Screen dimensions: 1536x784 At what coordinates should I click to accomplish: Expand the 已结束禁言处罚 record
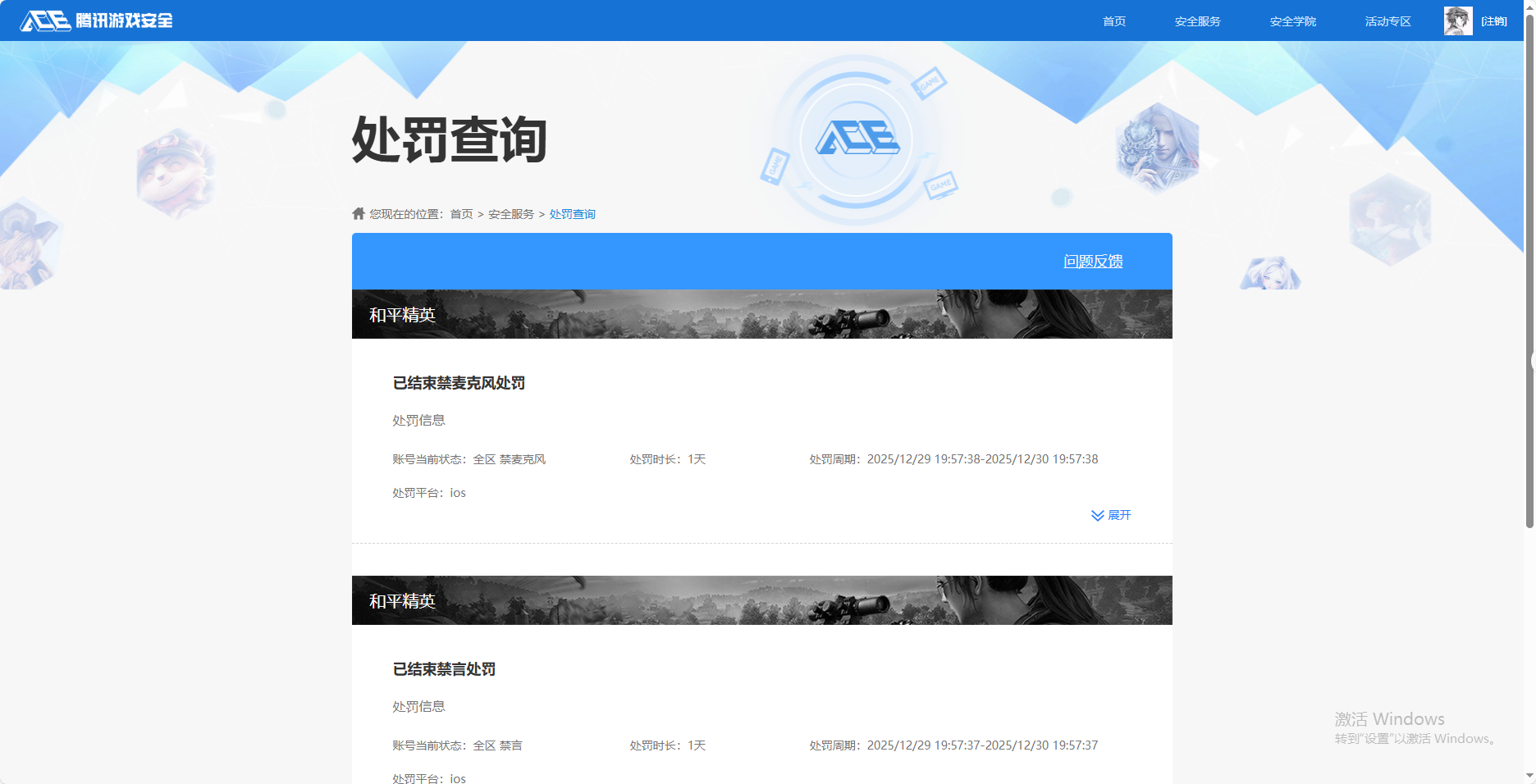(x=443, y=669)
